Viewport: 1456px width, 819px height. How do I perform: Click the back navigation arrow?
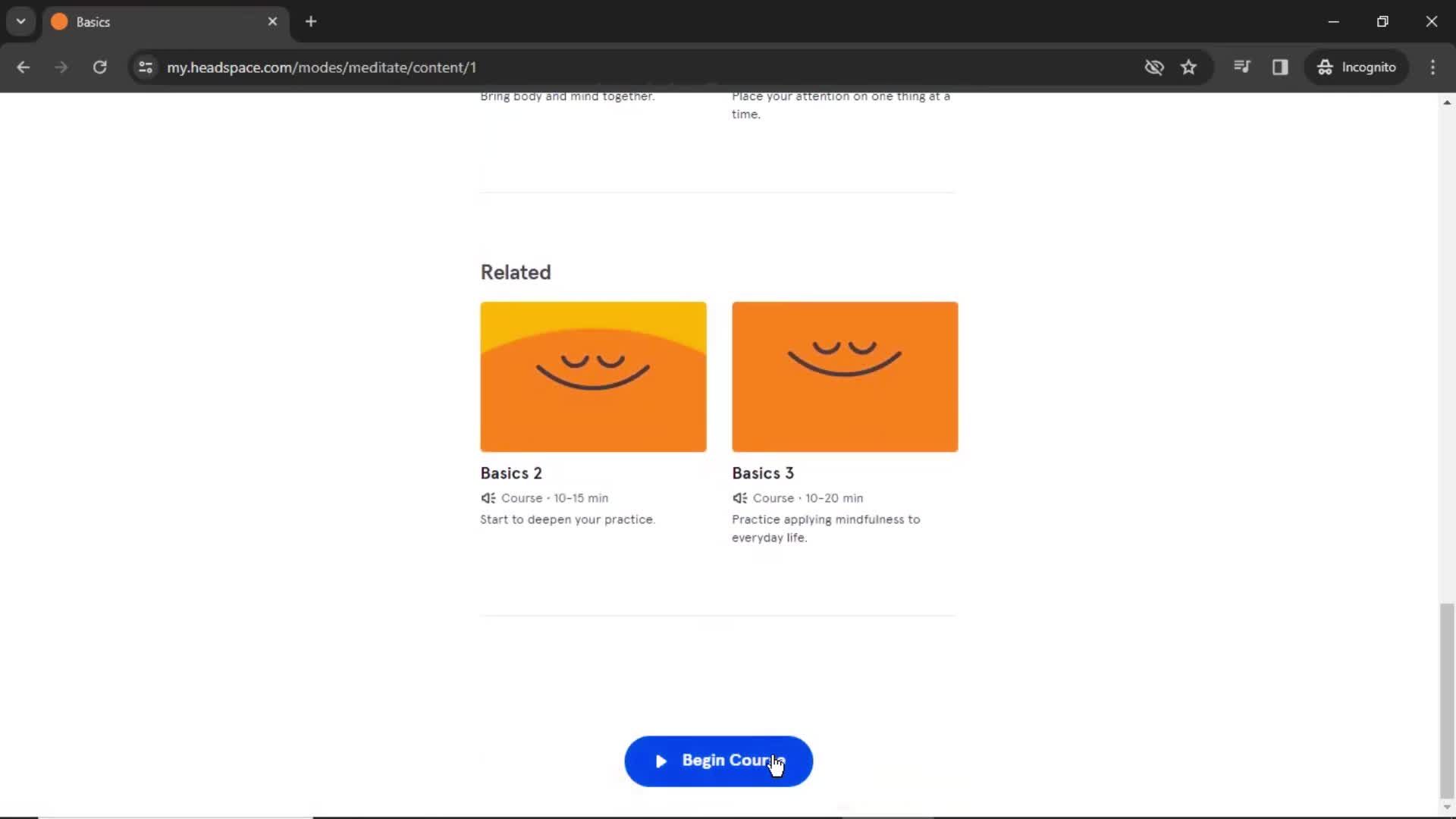click(24, 67)
